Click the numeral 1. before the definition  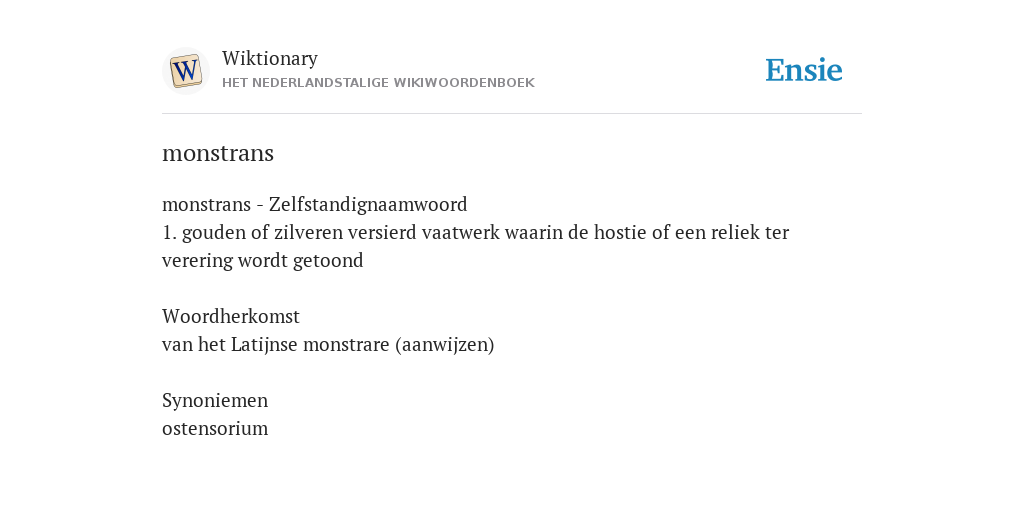point(169,232)
